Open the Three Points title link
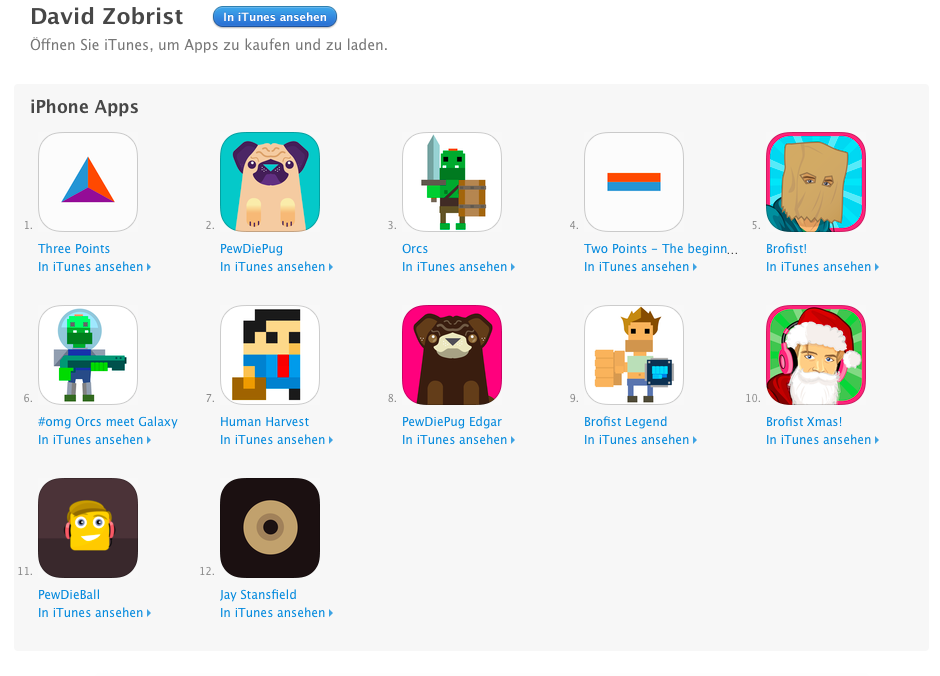 pos(74,249)
